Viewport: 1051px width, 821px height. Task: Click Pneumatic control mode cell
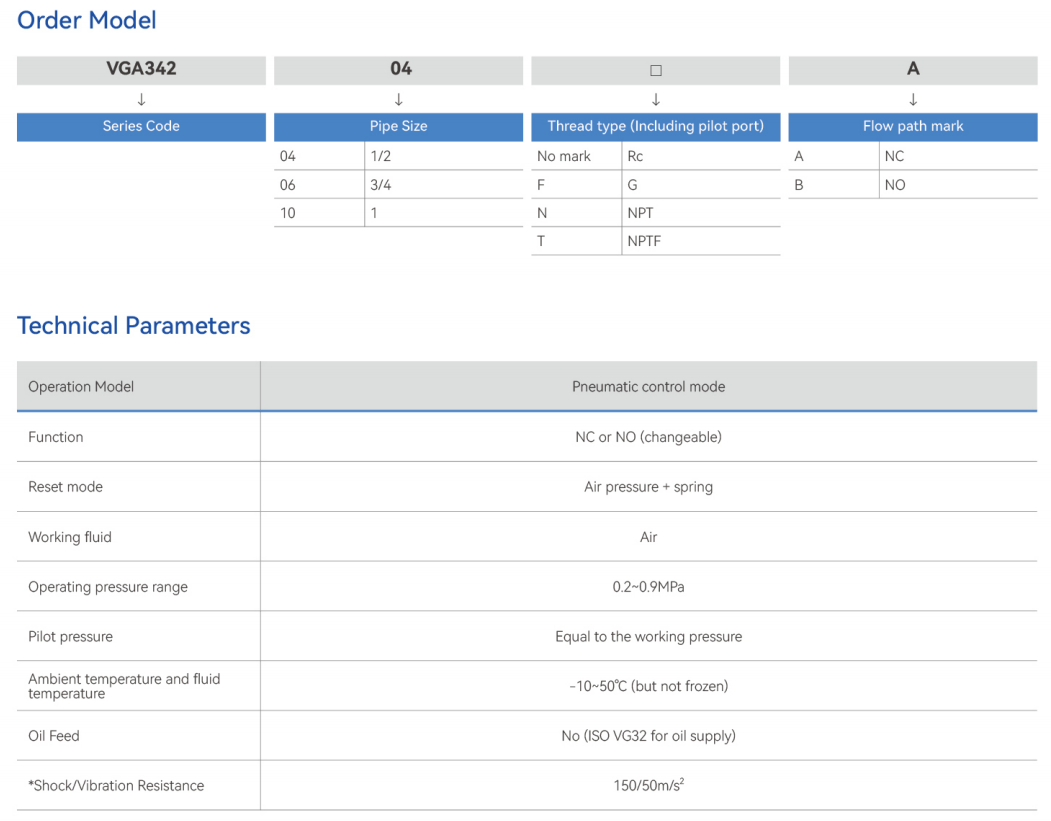tap(648, 387)
